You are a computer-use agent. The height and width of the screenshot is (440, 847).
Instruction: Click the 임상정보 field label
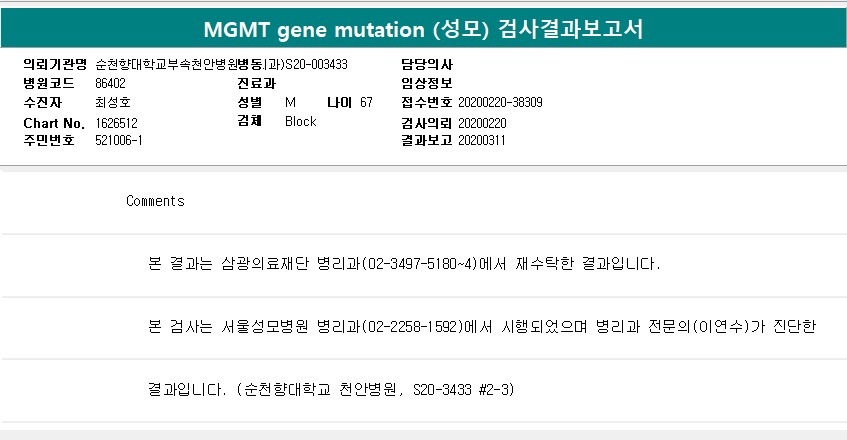427,83
